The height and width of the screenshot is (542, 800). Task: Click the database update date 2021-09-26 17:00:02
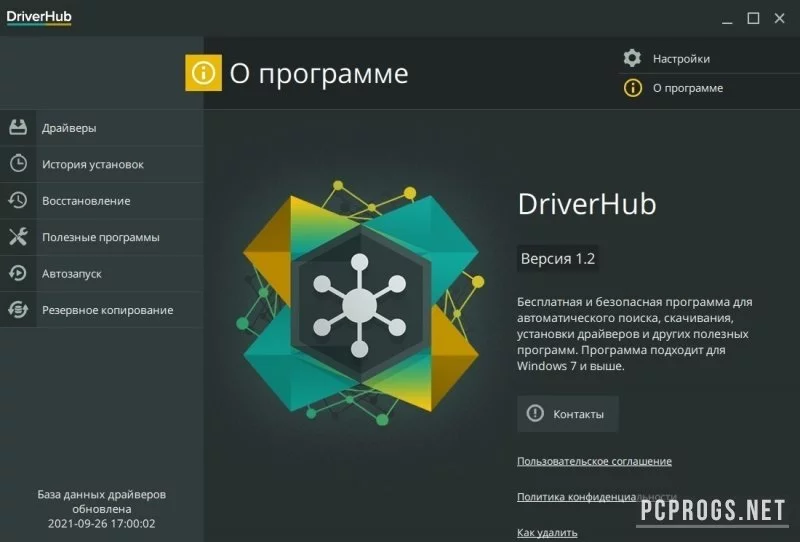102,524
